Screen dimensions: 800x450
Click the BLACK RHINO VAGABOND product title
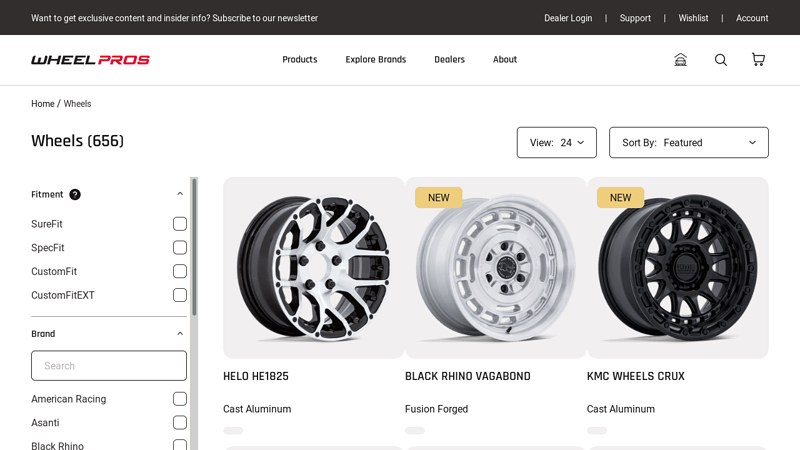(468, 376)
